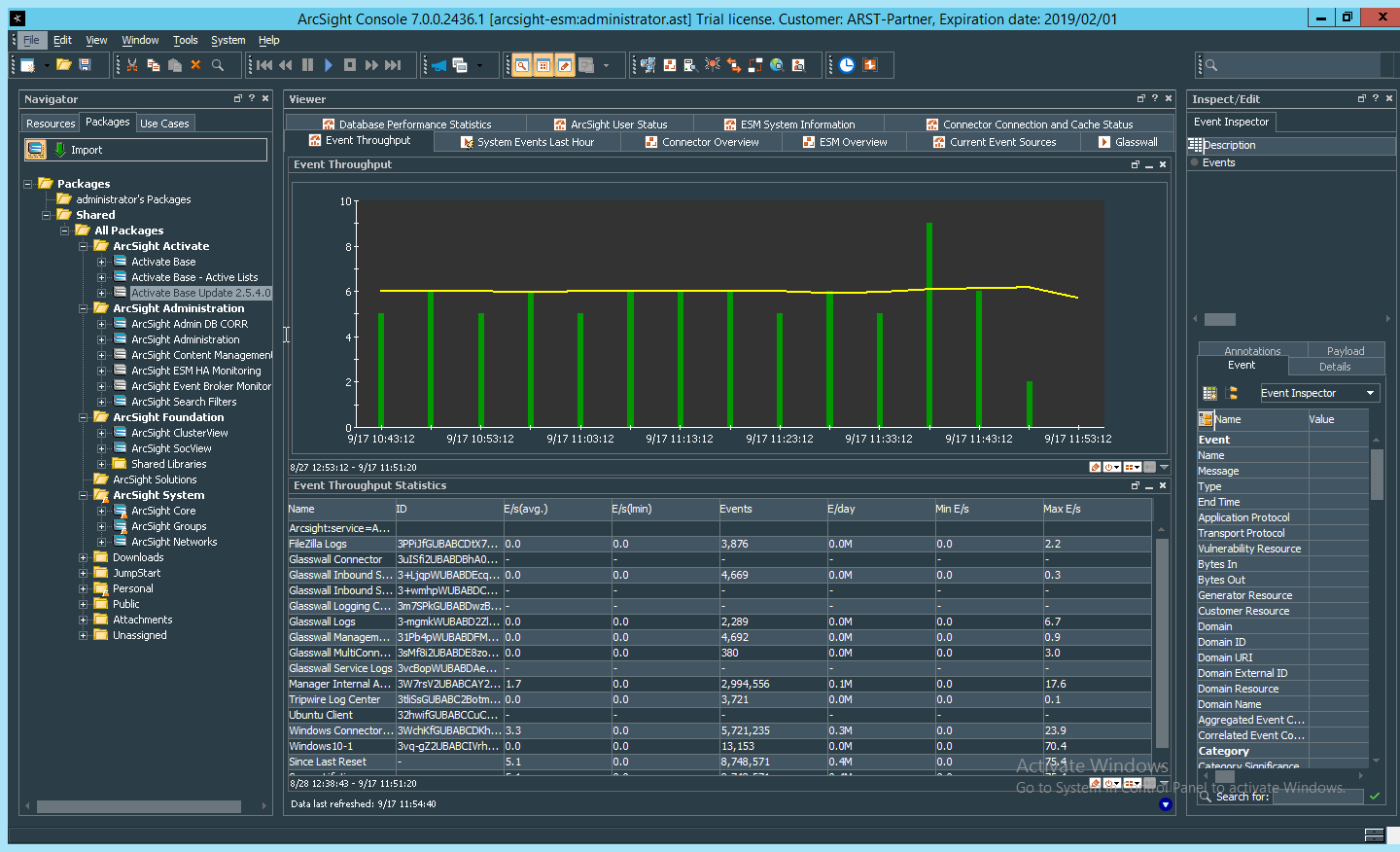Click the Search for input field
1400x852 pixels.
click(1317, 797)
